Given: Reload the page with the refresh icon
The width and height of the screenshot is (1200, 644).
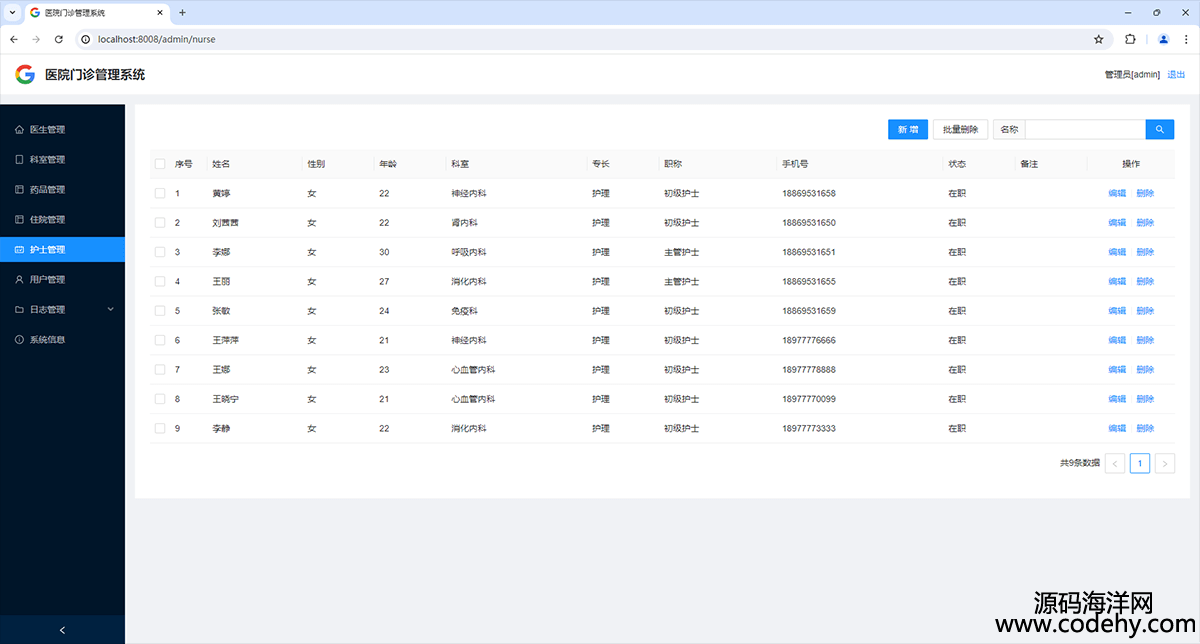Looking at the screenshot, I should pyautogui.click(x=59, y=39).
